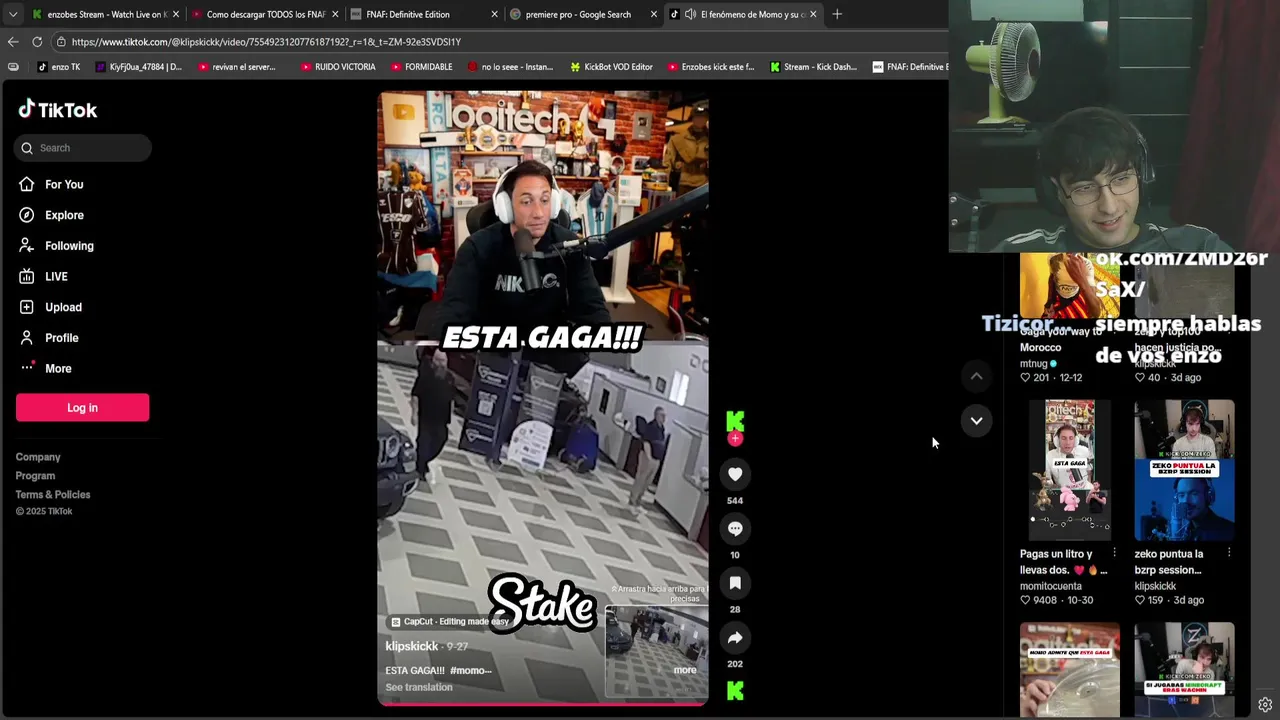1280x720 pixels.
Task: Reload the page
Action: (x=37, y=42)
